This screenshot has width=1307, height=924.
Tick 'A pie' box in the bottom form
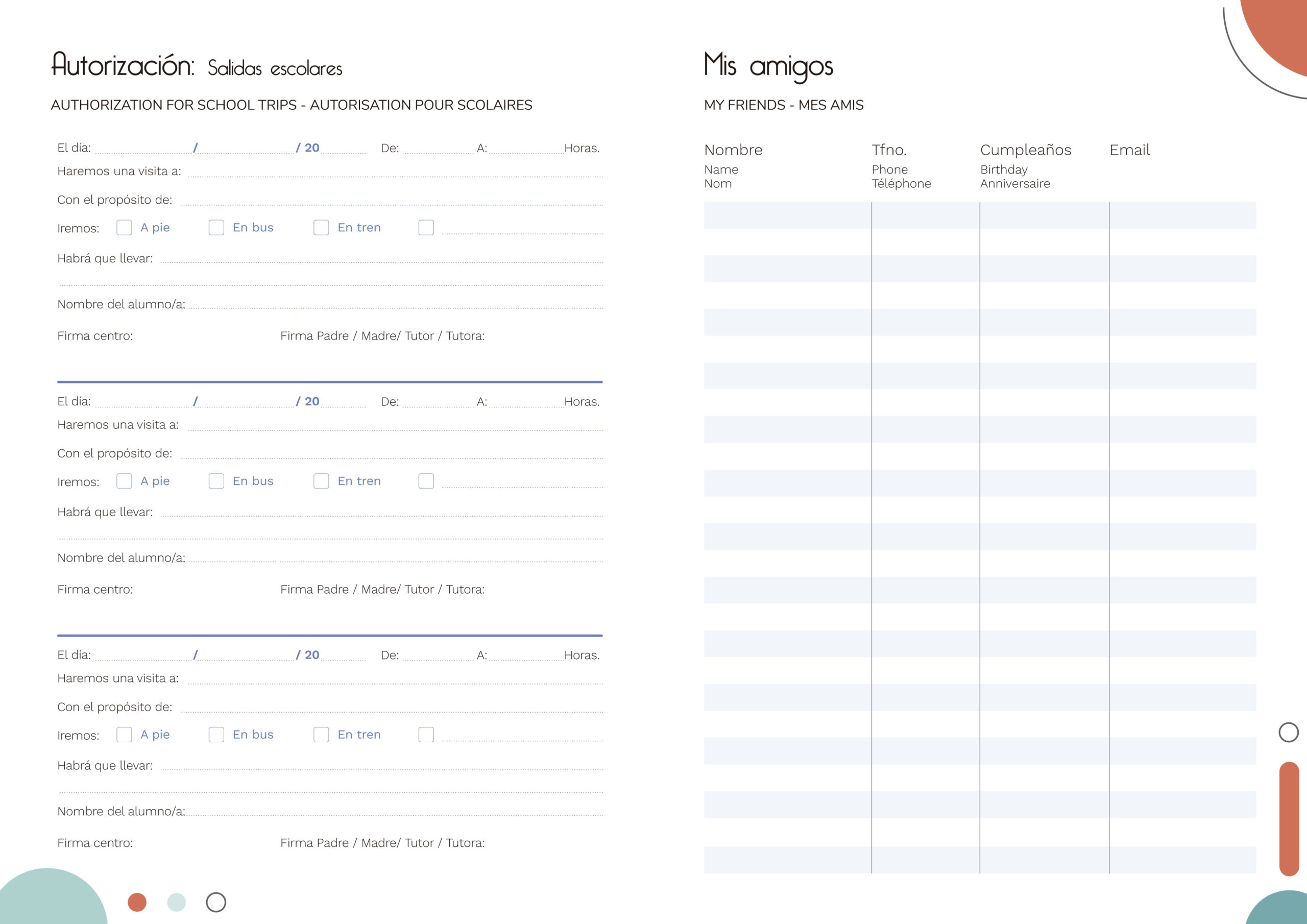click(x=124, y=735)
